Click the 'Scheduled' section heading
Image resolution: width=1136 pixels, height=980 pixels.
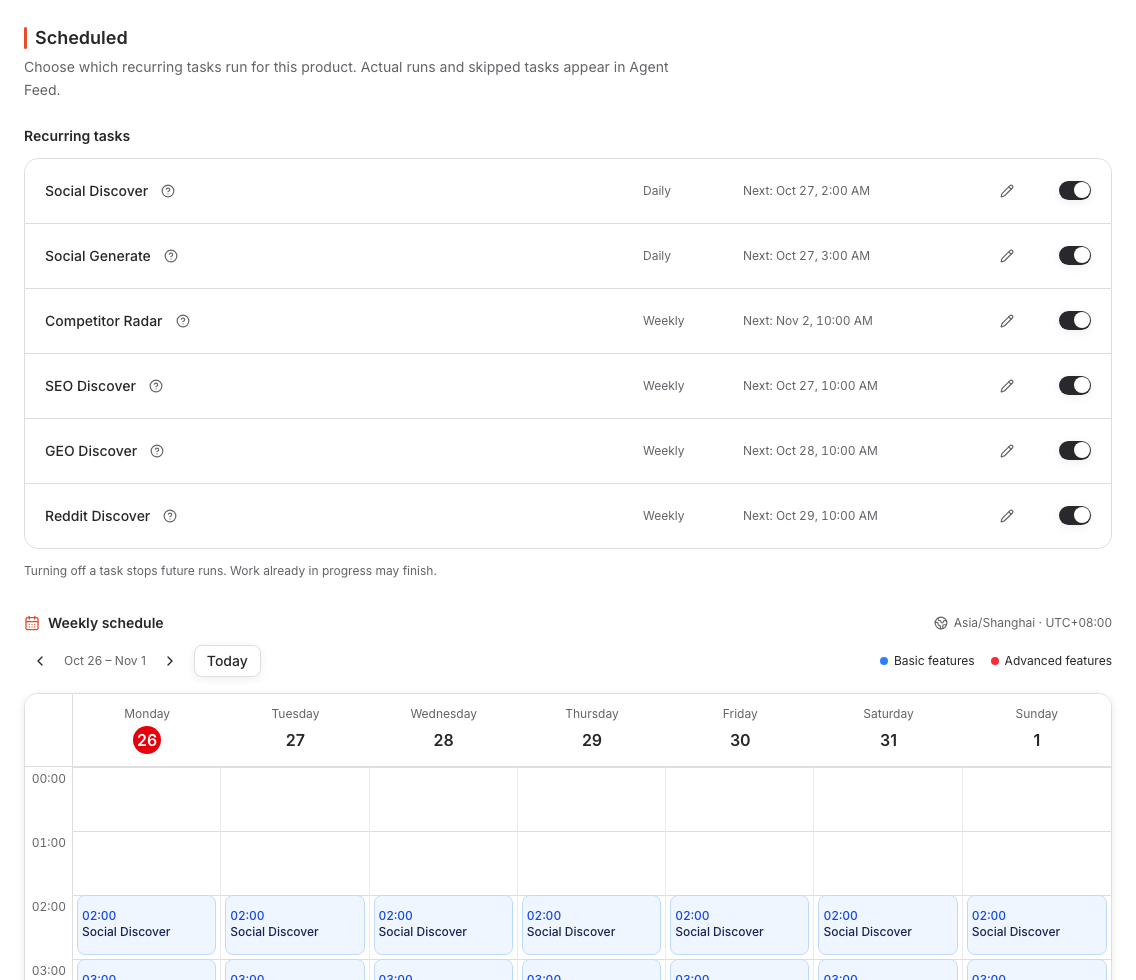[81, 38]
